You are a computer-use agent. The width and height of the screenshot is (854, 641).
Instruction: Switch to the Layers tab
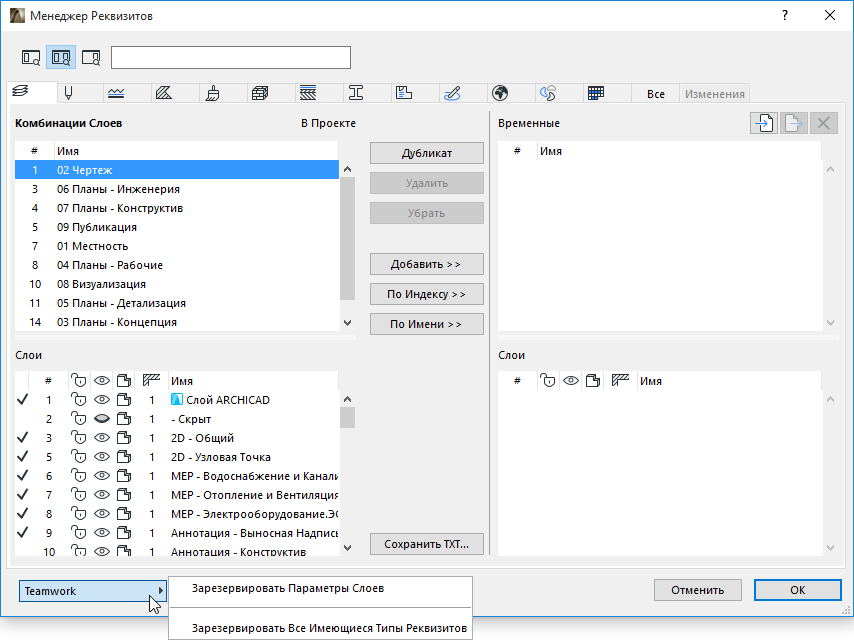(31, 92)
